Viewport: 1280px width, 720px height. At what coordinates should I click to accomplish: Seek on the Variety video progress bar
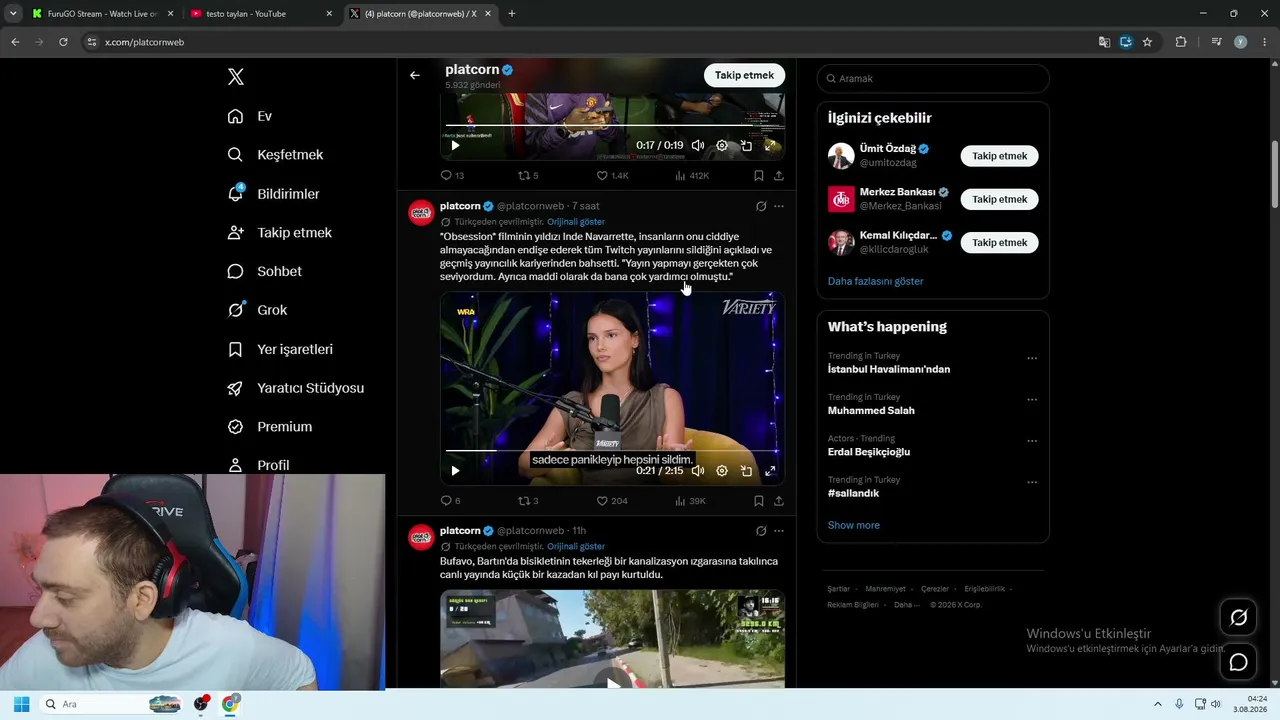pyautogui.click(x=612, y=451)
